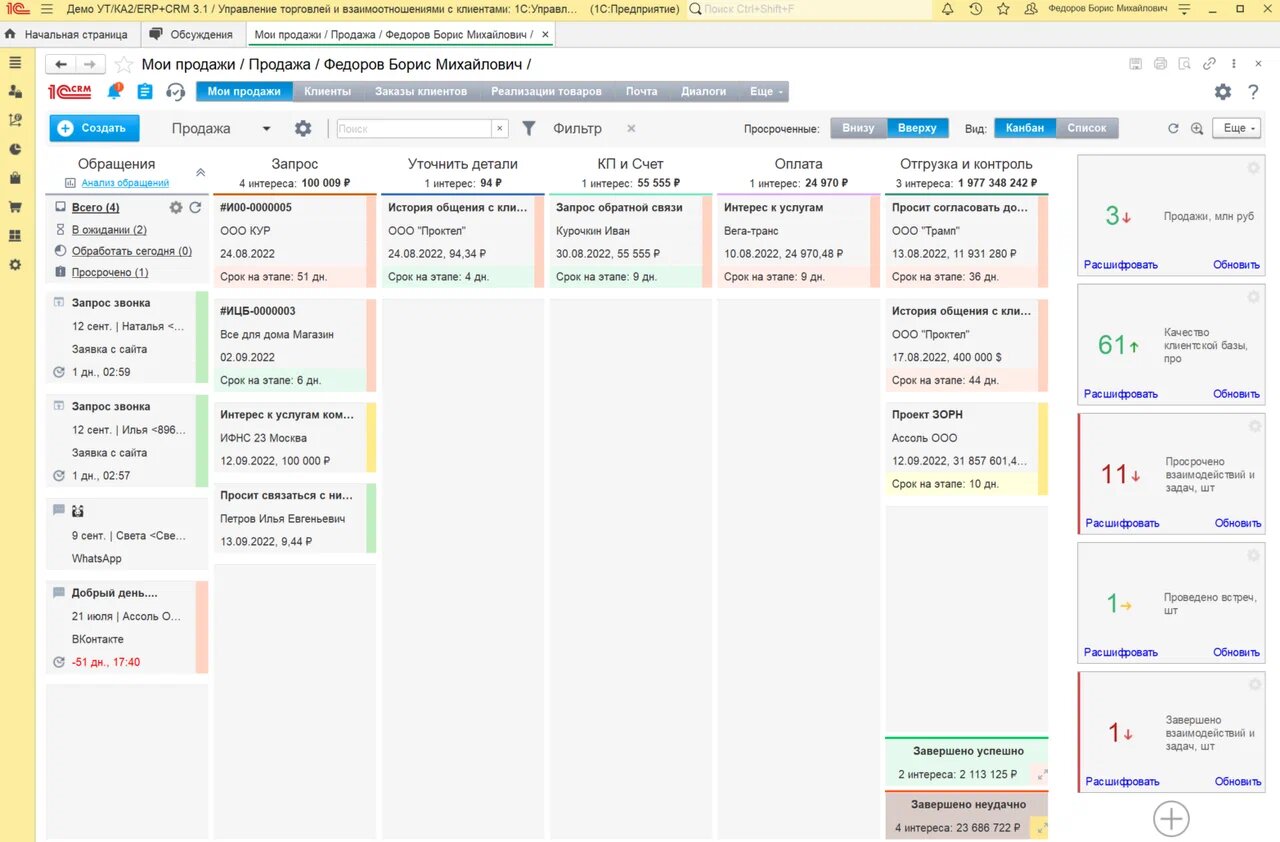
Task: Filter by Просрочено (1)
Action: pos(110,272)
